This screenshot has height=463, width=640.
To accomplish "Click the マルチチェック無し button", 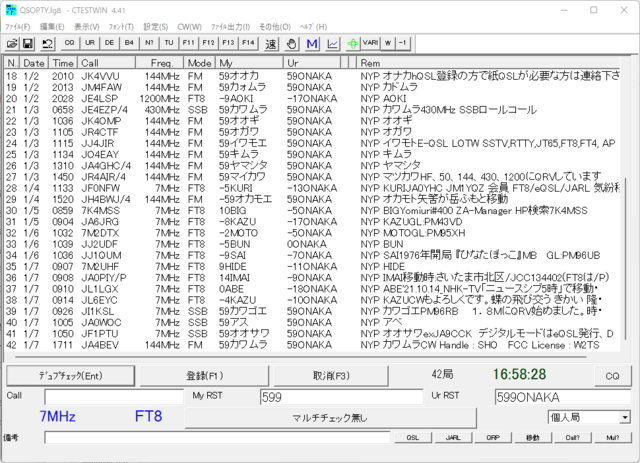I will pos(331,418).
